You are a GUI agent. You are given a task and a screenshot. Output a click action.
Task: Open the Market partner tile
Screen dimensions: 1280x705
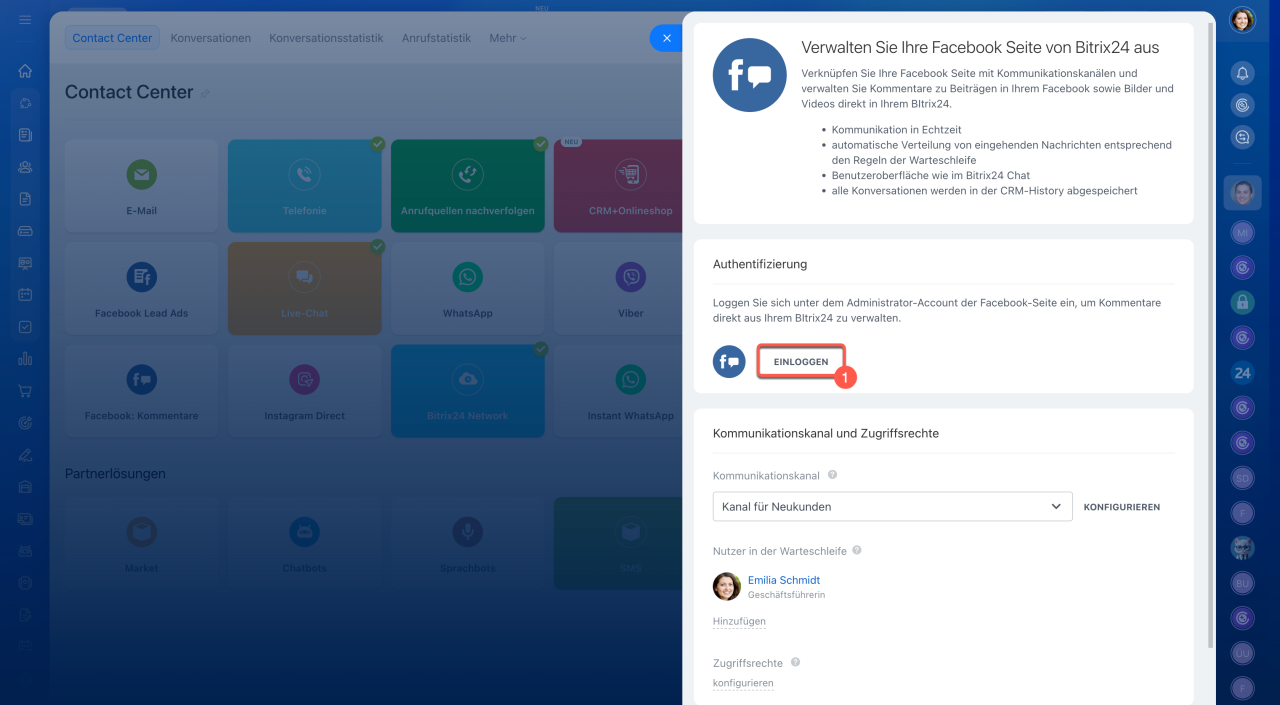[141, 543]
